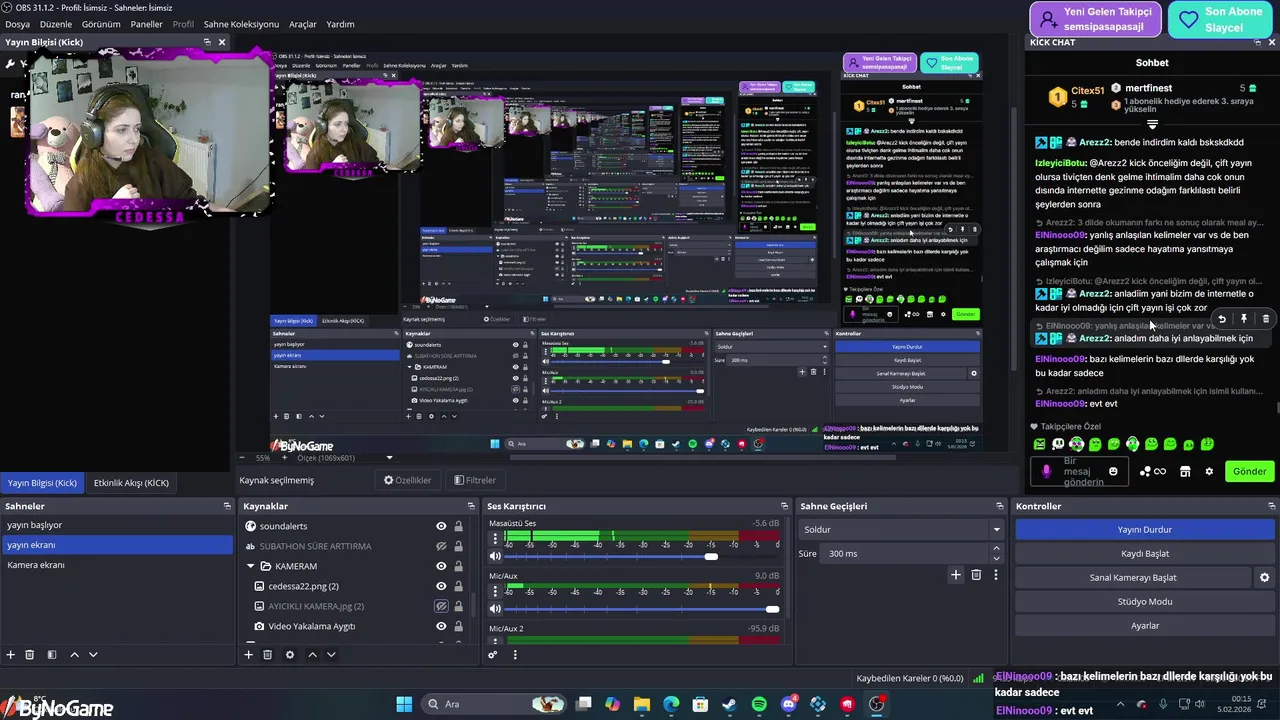Open the Araçlar menu
Viewport: 1280px width, 720px height.
303,24
